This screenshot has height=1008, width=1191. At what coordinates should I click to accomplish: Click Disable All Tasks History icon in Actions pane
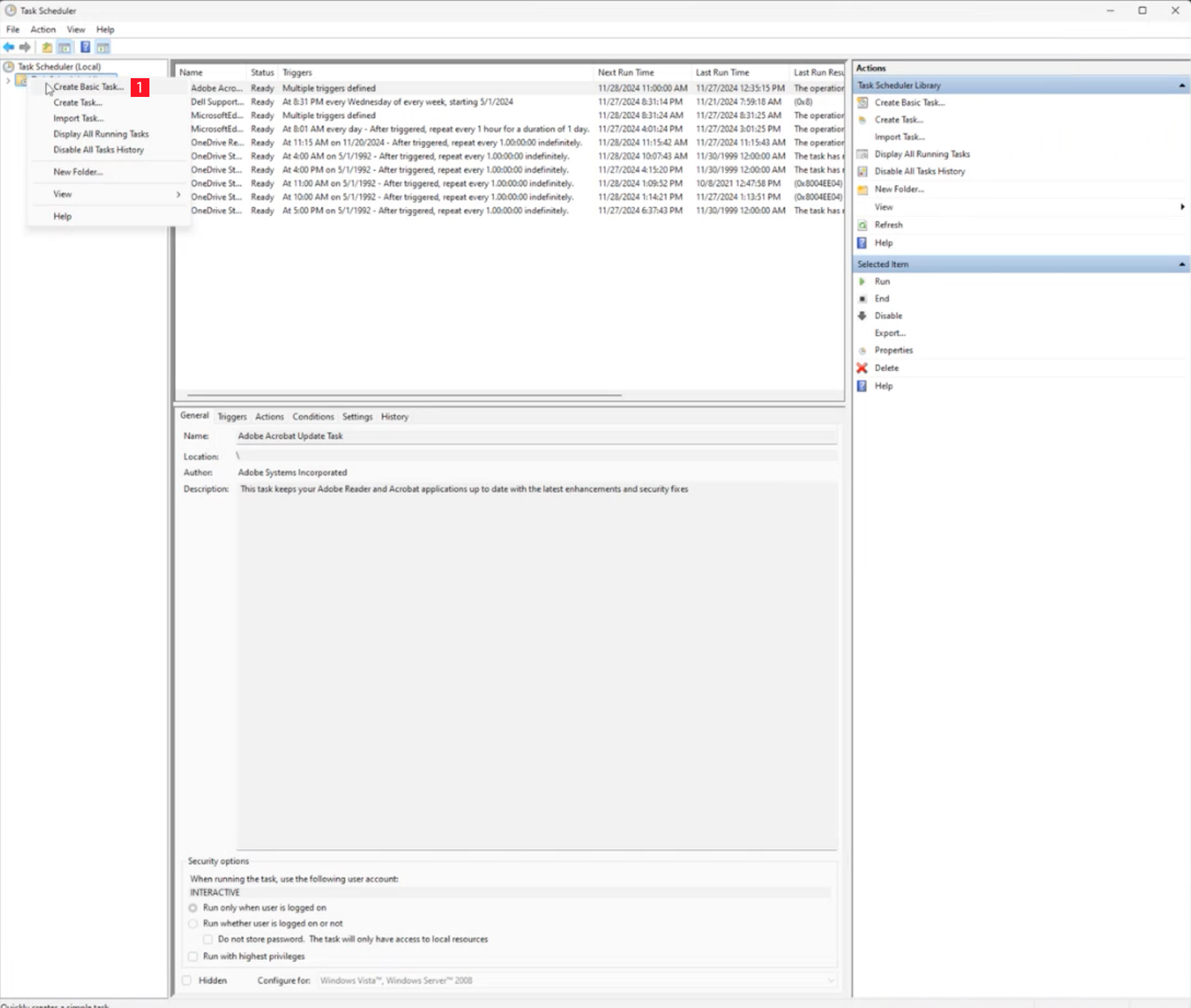pos(863,171)
